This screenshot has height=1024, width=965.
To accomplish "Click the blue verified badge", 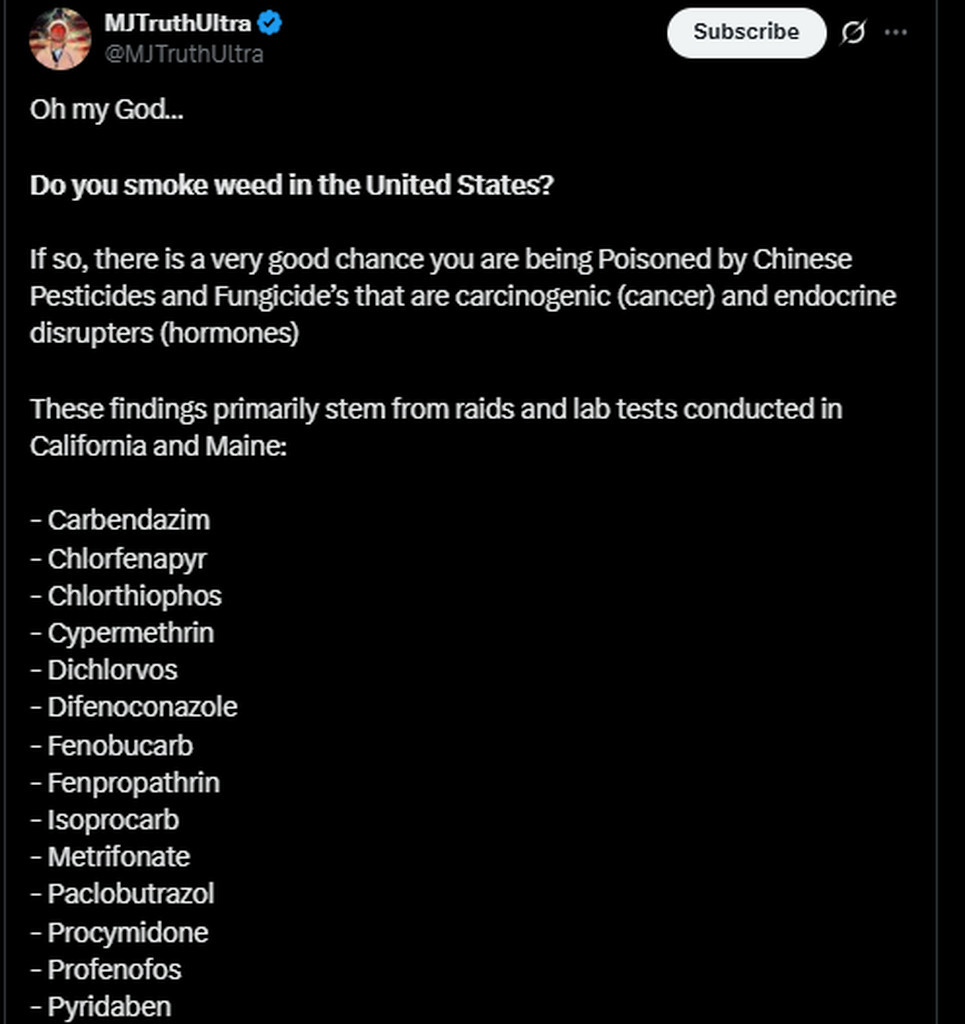I will tap(270, 24).
